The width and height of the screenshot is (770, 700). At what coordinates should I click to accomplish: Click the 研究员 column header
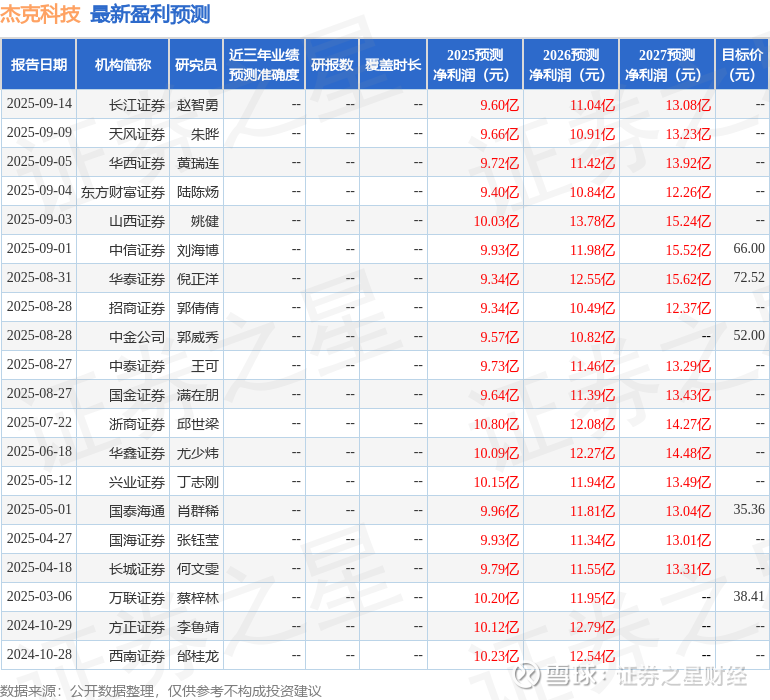196,65
